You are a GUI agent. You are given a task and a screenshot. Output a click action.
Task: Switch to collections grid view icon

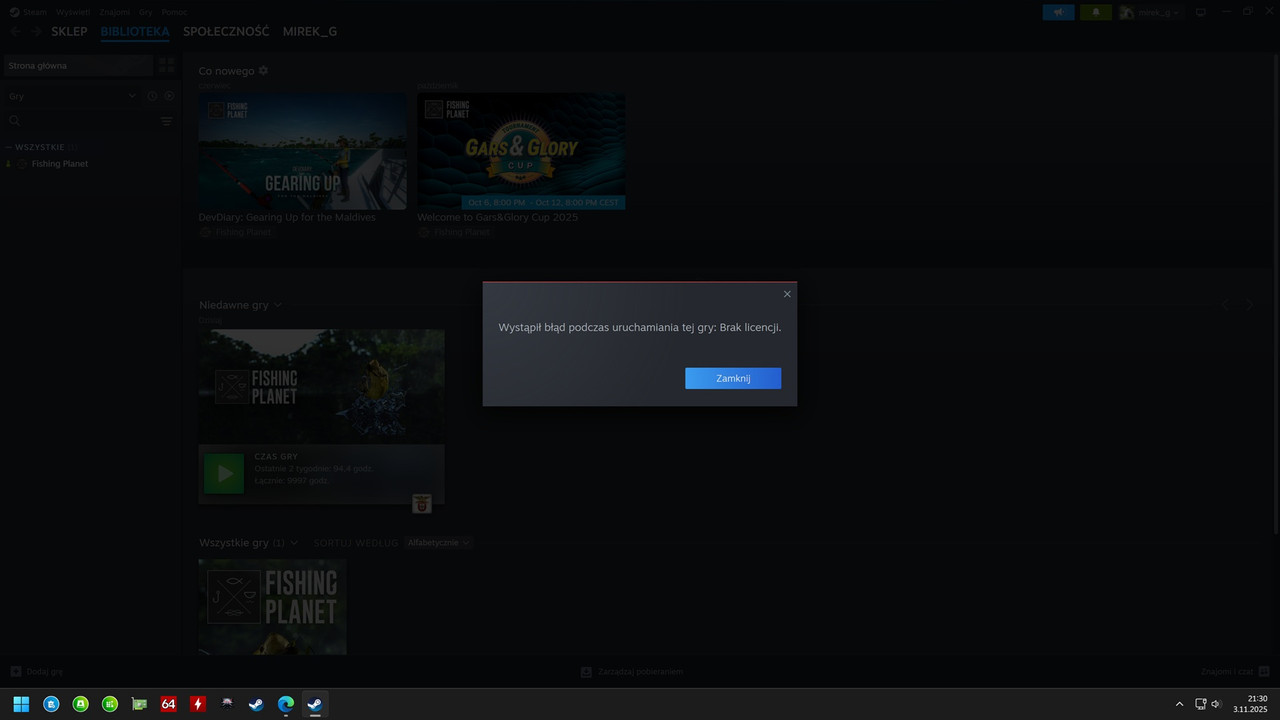click(x=167, y=65)
